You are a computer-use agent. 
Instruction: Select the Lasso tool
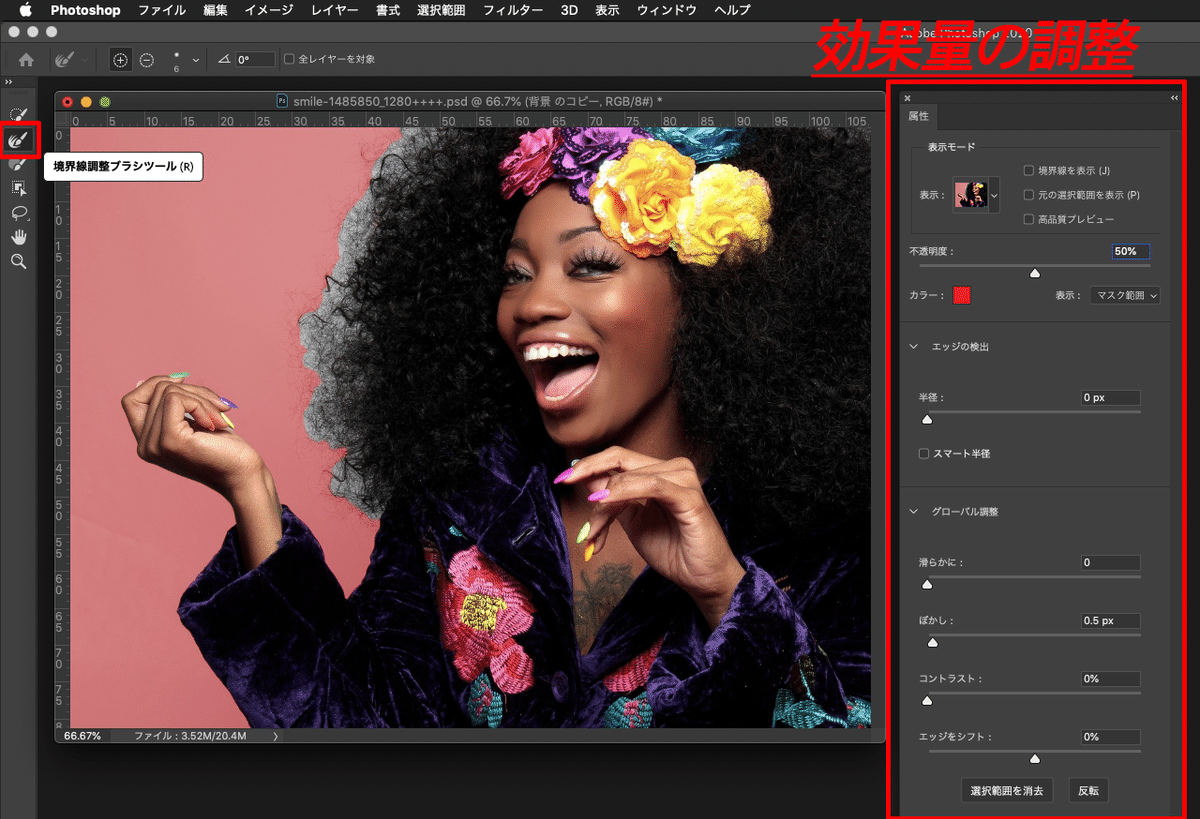[18, 212]
